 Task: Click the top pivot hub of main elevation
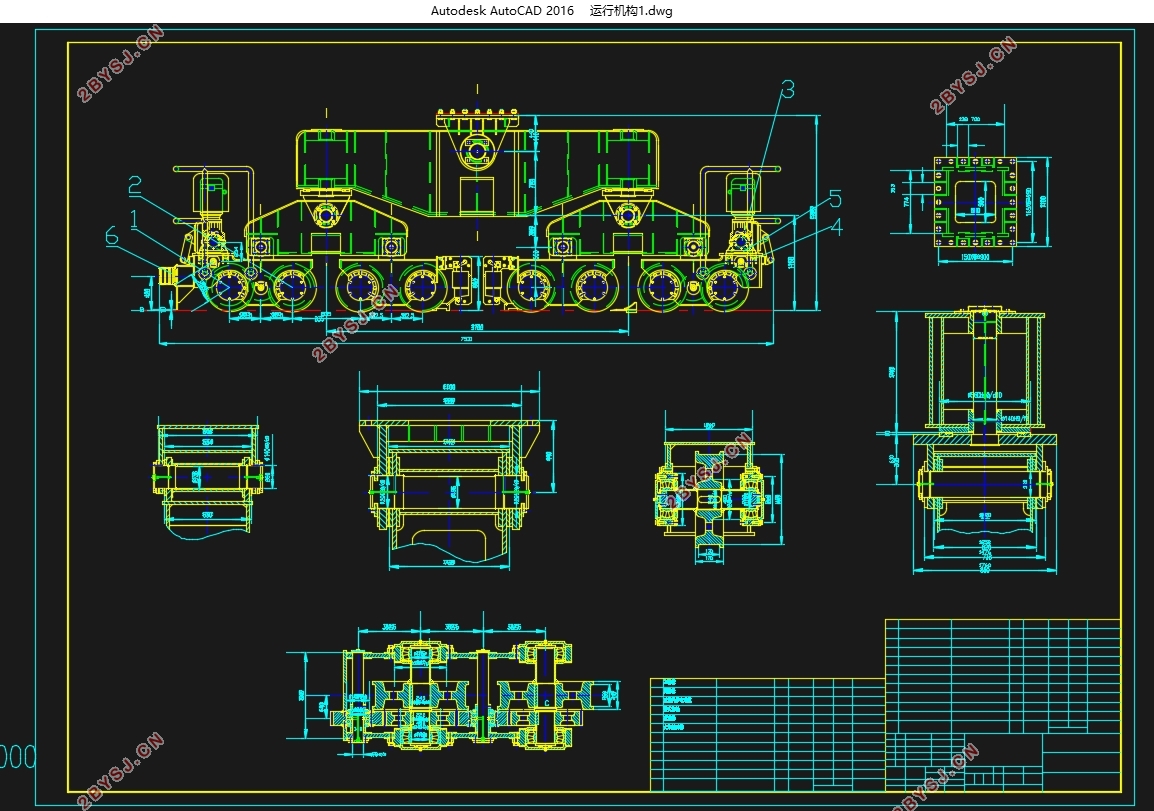tap(478, 152)
